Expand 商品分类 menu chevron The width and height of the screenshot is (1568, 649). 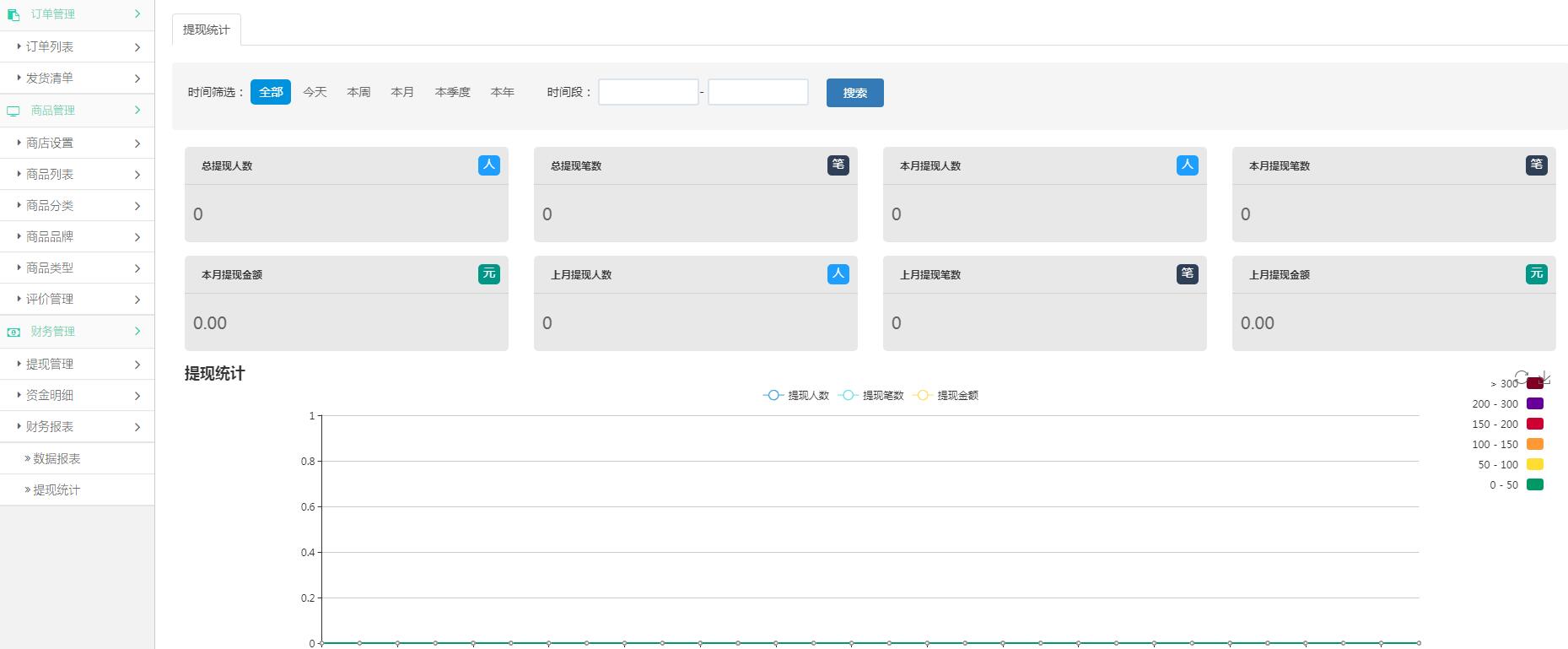[x=137, y=206]
